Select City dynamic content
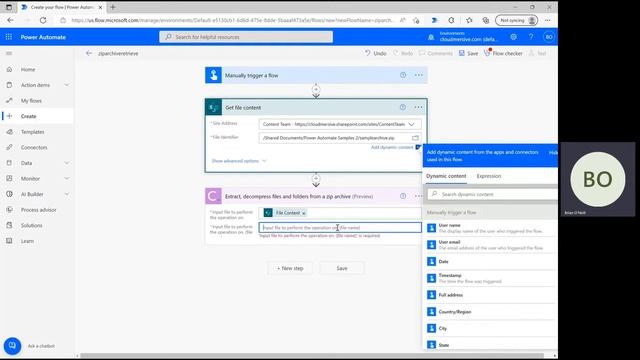This screenshot has width=640, height=360. pos(490,328)
